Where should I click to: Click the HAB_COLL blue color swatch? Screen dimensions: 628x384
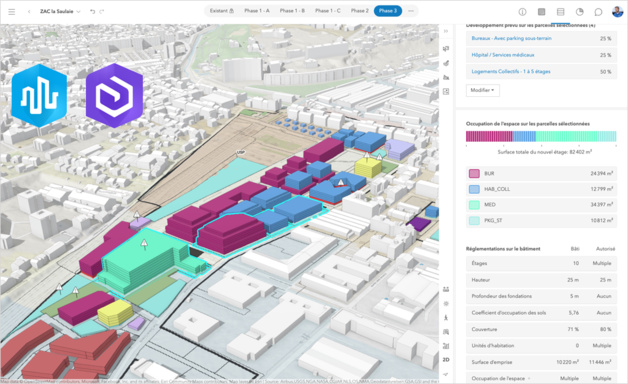coord(474,189)
